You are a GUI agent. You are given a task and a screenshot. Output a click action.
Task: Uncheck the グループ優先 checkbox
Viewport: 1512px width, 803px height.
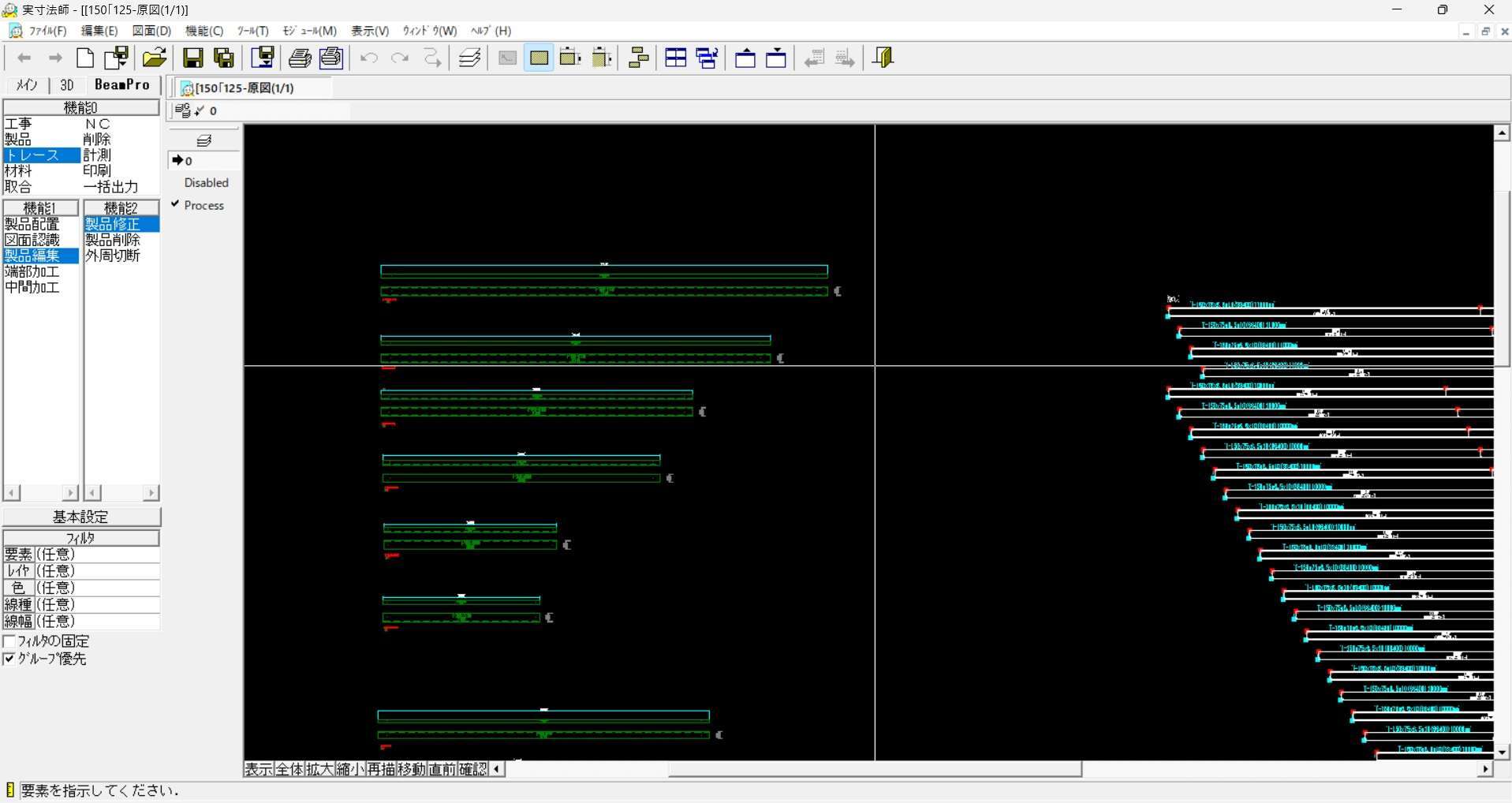(10, 659)
